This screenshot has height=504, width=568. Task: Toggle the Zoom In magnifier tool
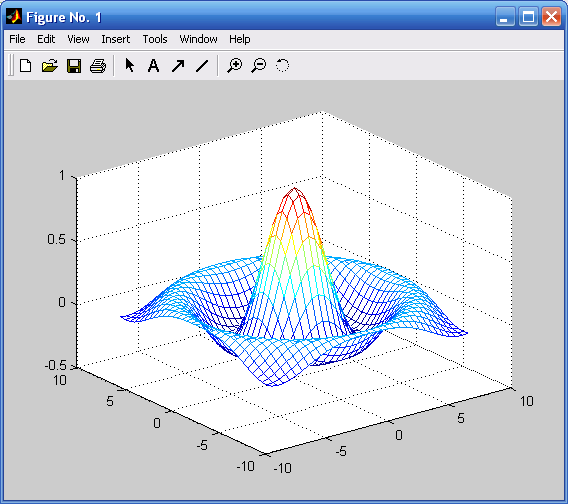[x=234, y=66]
